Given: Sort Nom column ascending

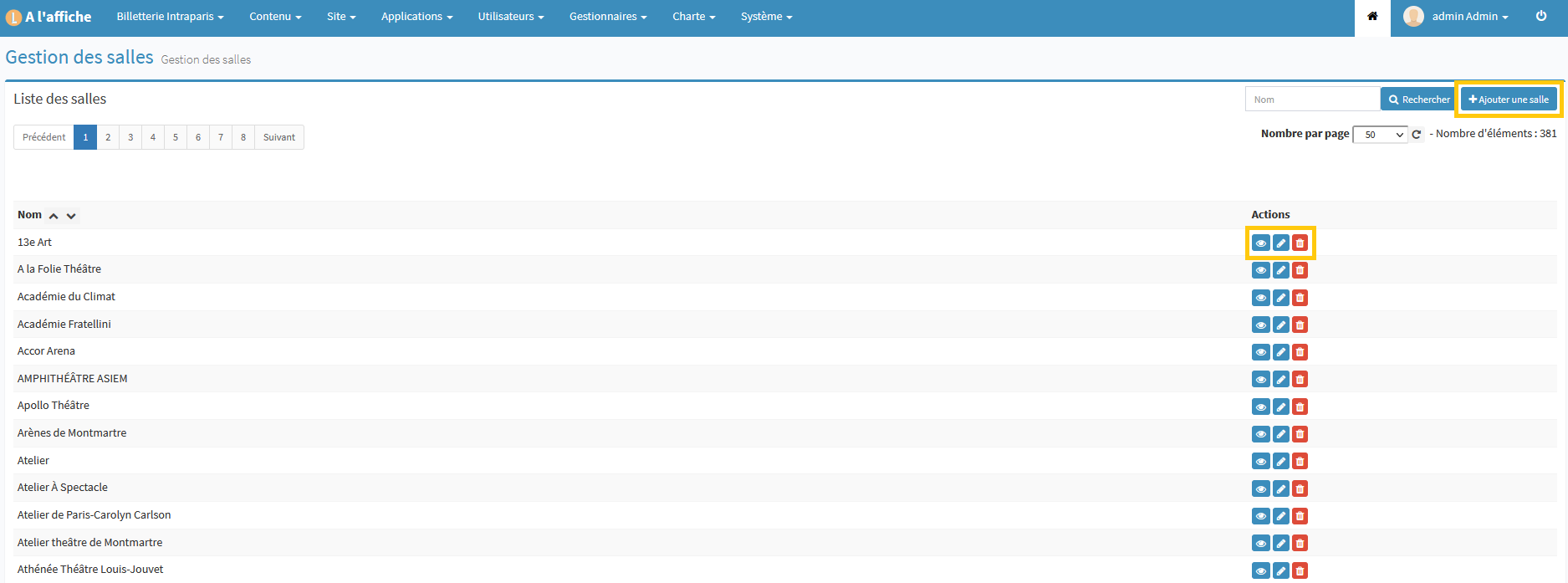Looking at the screenshot, I should [x=54, y=216].
